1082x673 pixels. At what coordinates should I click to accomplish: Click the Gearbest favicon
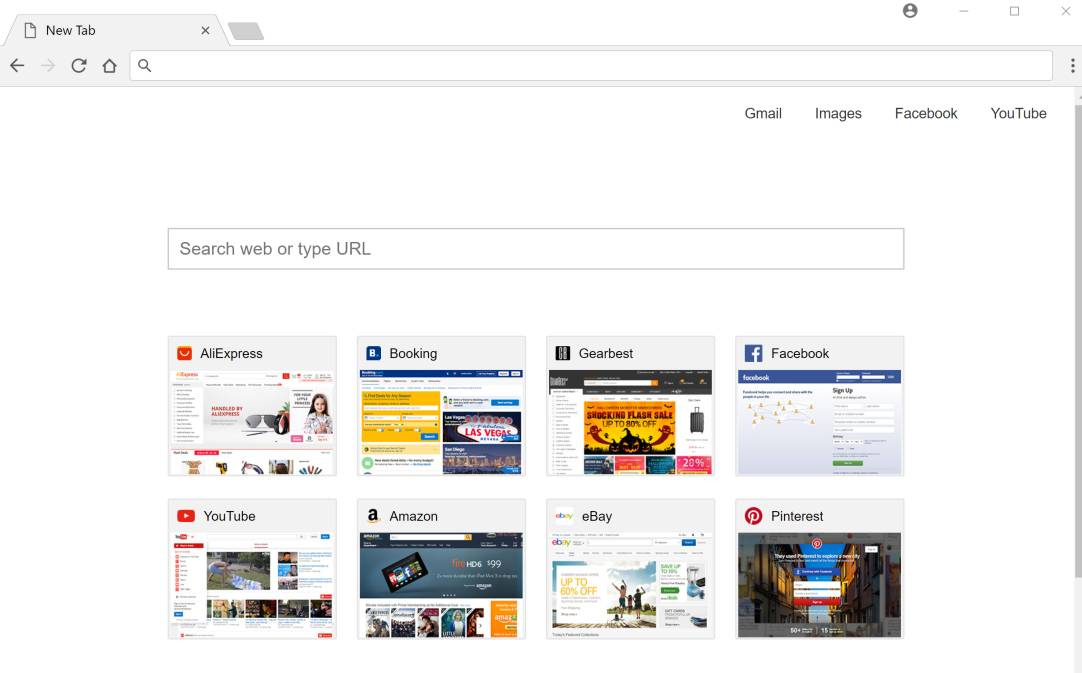(562, 353)
